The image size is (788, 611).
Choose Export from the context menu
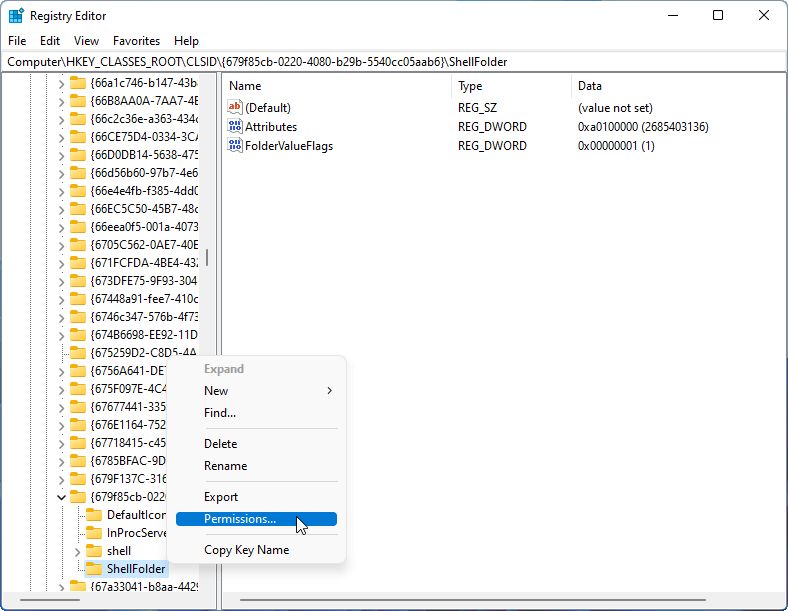click(256, 497)
